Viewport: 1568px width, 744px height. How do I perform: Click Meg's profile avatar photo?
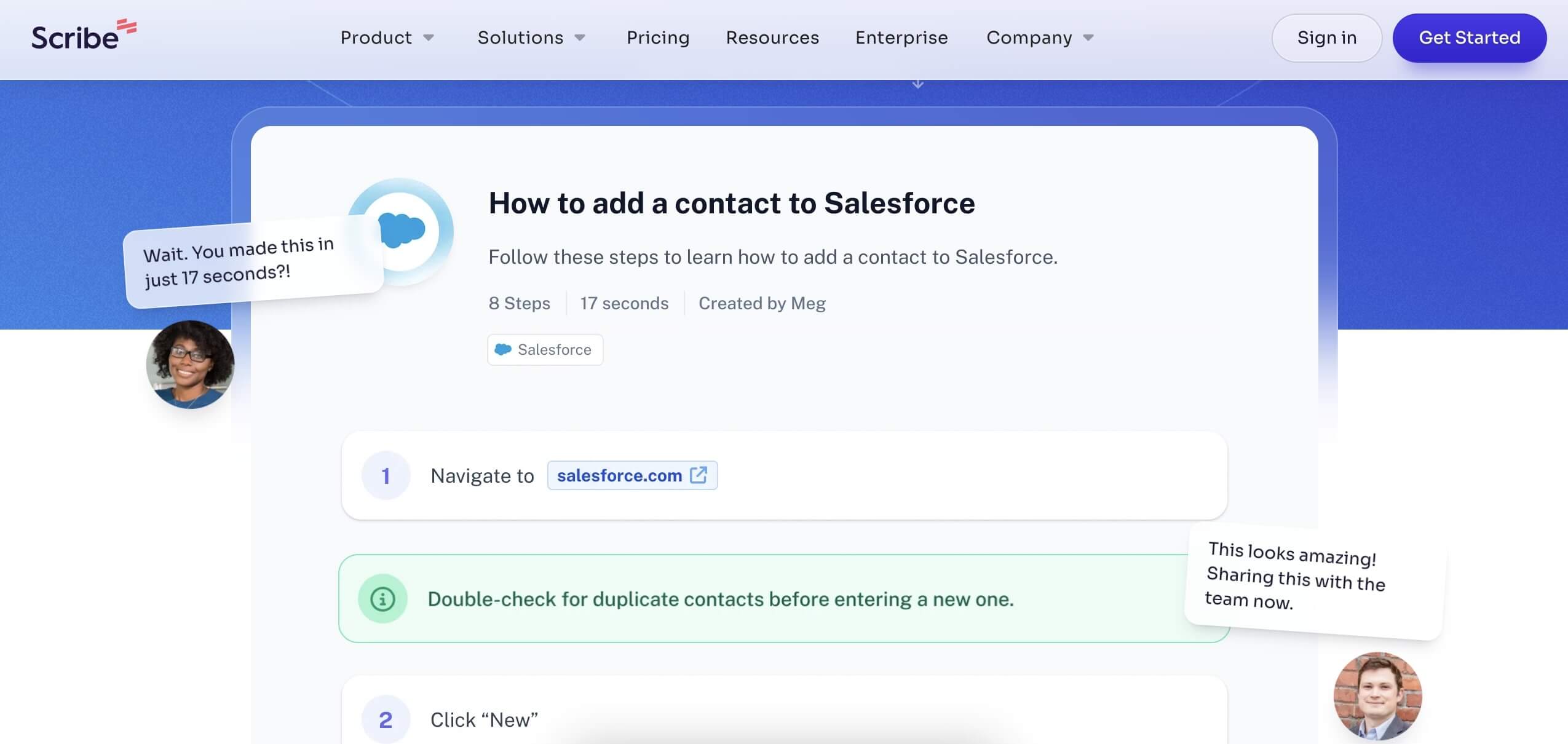[189, 364]
